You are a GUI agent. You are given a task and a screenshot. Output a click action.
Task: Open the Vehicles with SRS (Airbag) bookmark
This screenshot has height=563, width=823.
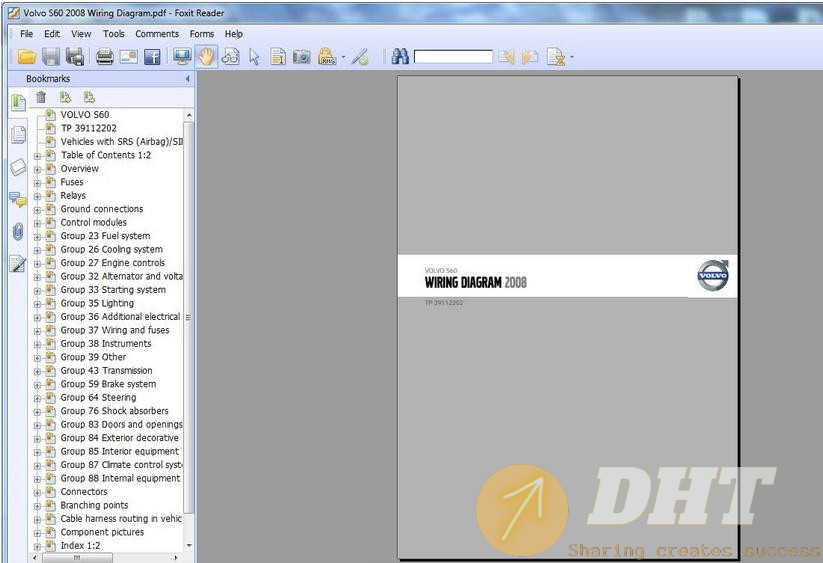point(121,142)
